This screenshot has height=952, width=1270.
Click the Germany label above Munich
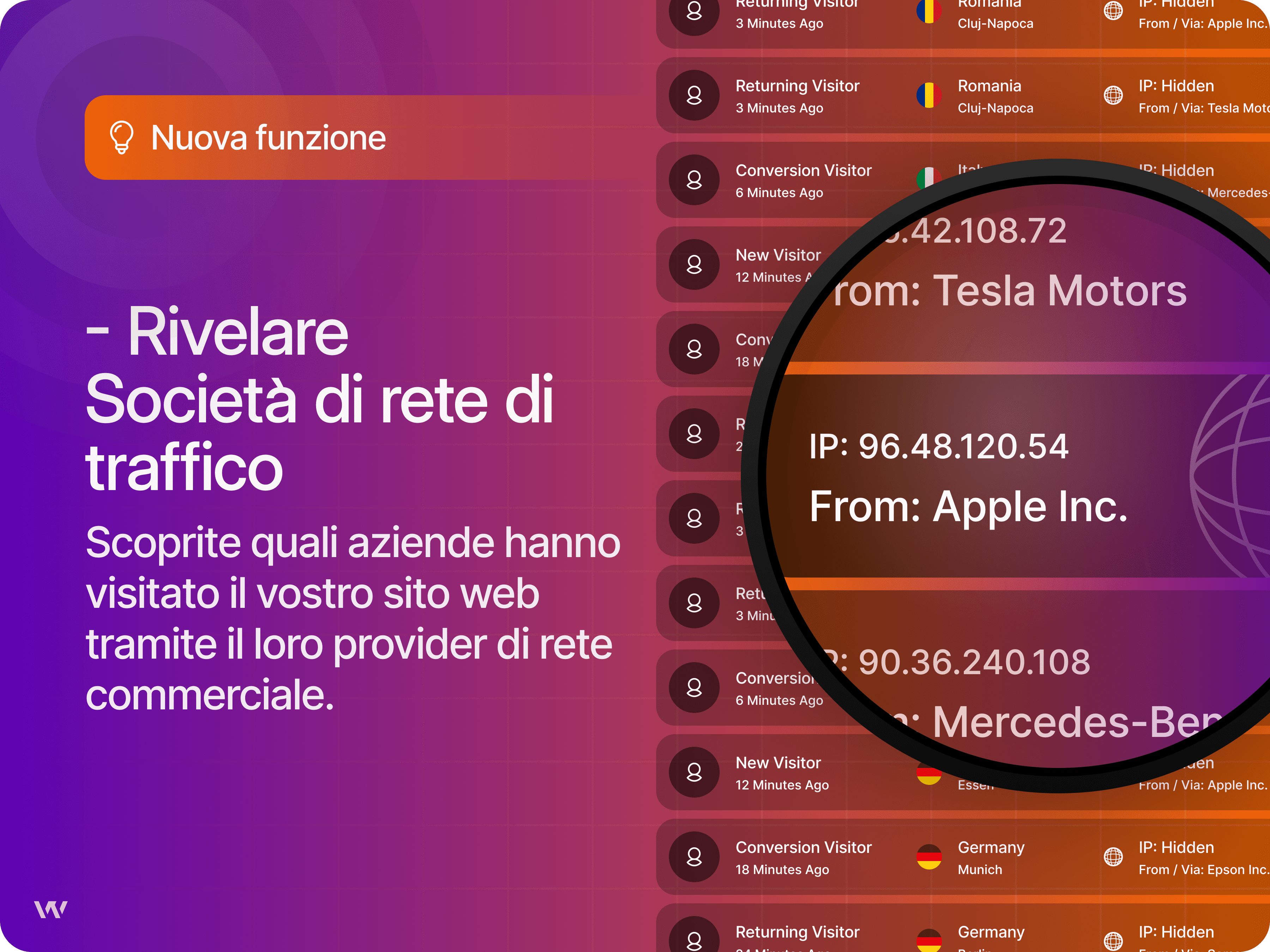tap(991, 848)
